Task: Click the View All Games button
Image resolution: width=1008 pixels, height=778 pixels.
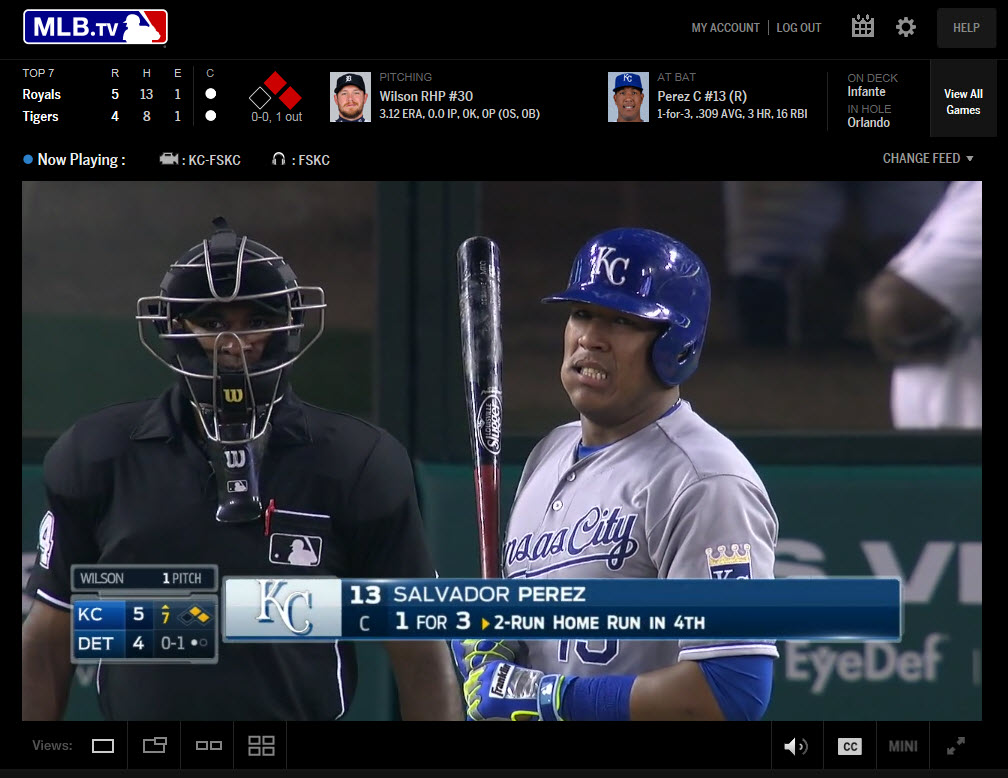Action: coord(963,102)
